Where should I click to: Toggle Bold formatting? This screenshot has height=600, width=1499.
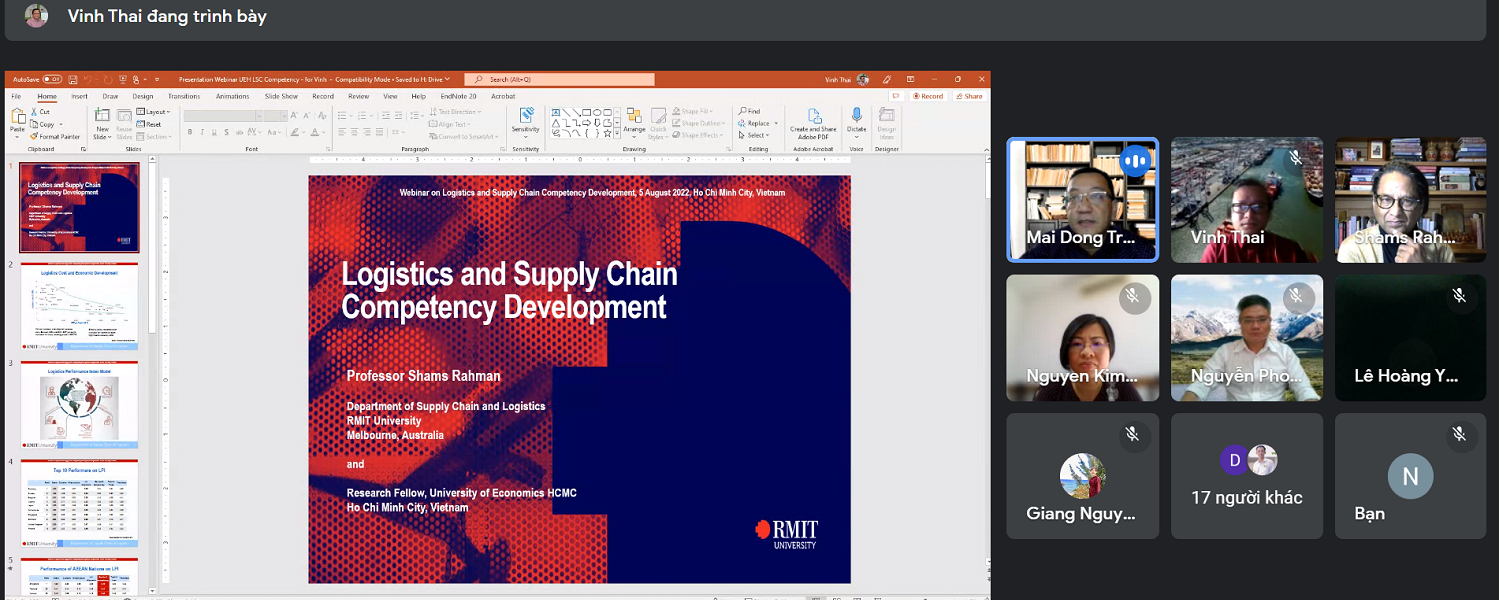click(188, 132)
